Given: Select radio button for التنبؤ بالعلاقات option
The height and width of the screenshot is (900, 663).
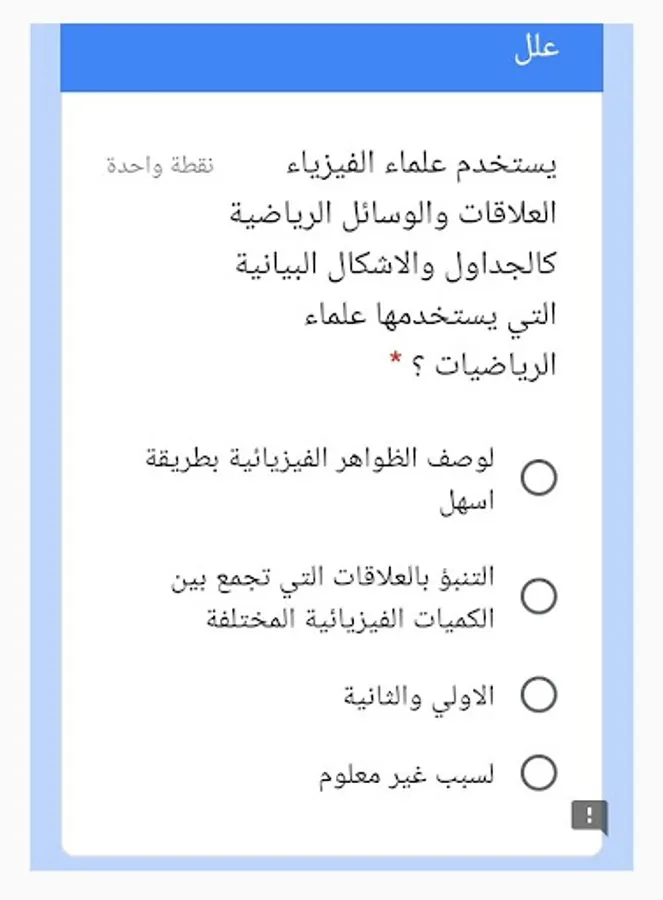Looking at the screenshot, I should (538, 596).
